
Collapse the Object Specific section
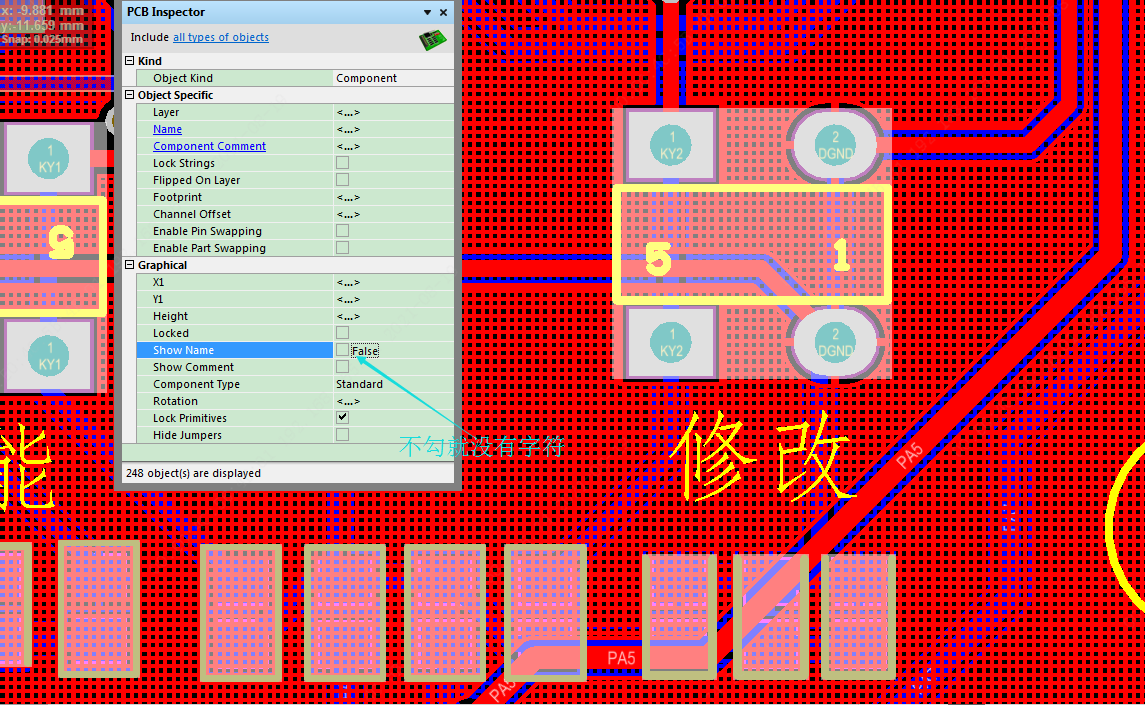[x=129, y=96]
